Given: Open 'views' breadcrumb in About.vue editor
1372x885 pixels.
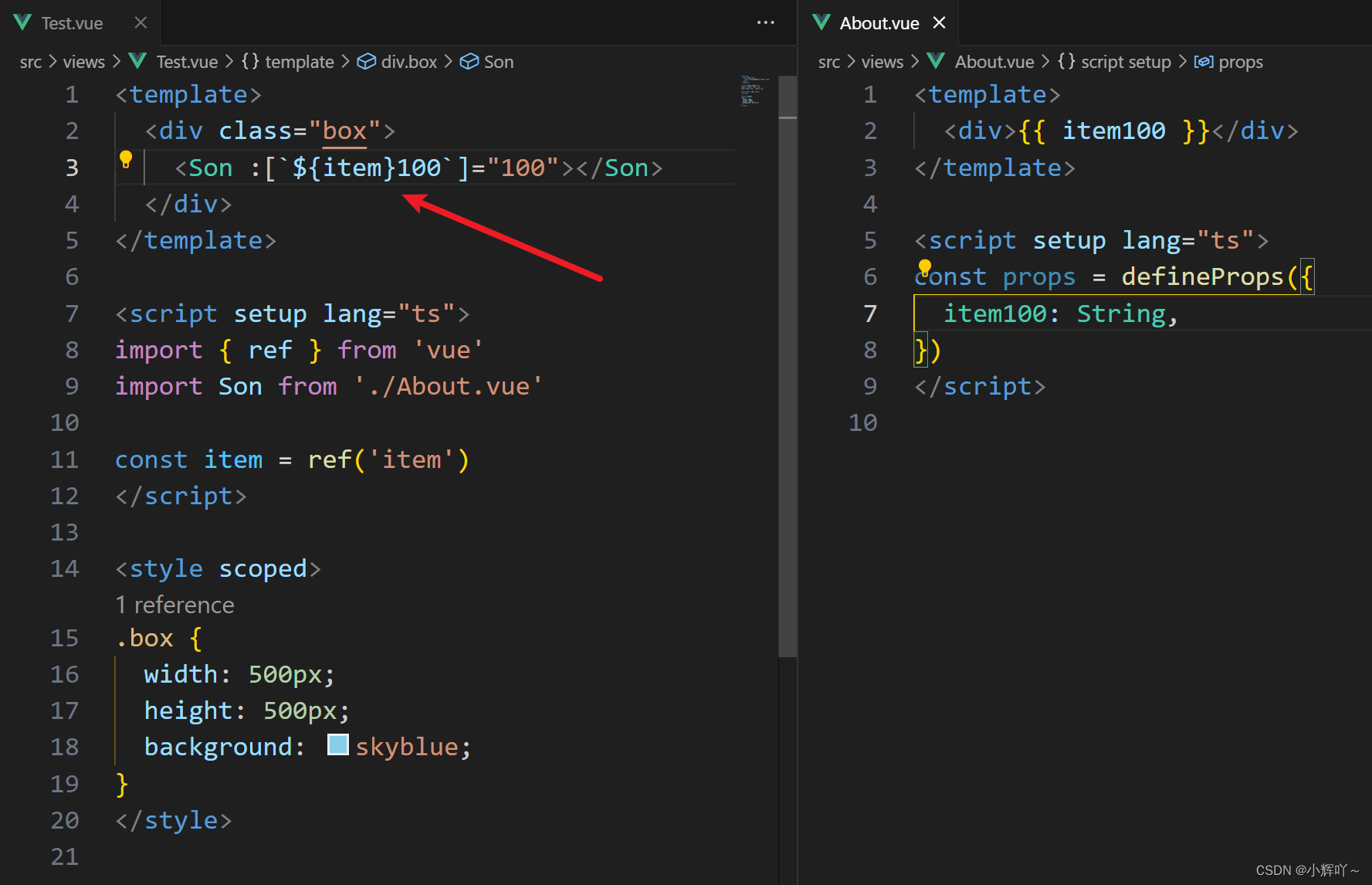Looking at the screenshot, I should tap(882, 62).
